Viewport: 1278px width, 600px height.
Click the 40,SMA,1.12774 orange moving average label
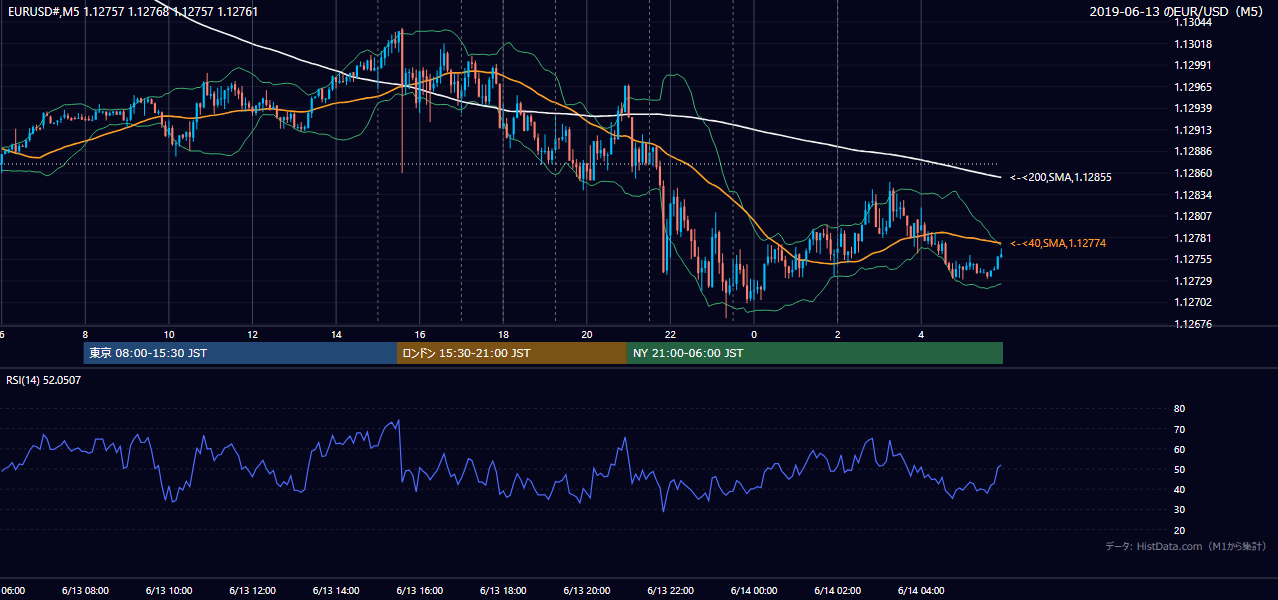tap(1058, 243)
